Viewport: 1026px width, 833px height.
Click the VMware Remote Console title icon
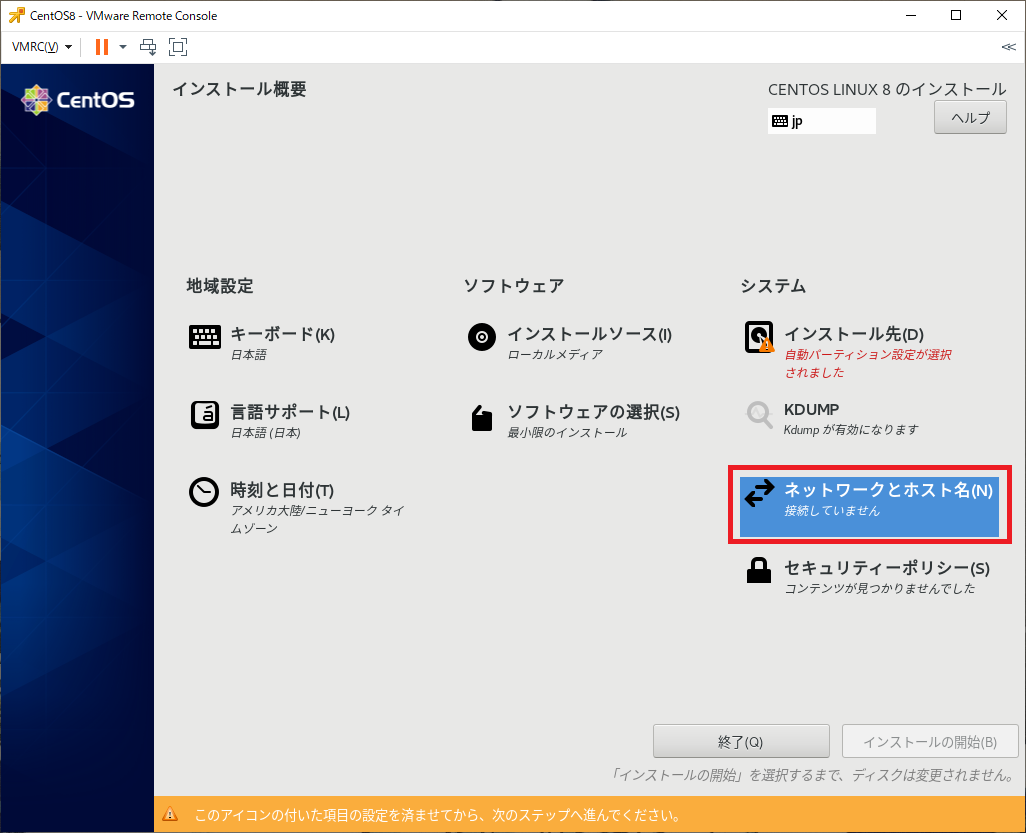coord(16,15)
